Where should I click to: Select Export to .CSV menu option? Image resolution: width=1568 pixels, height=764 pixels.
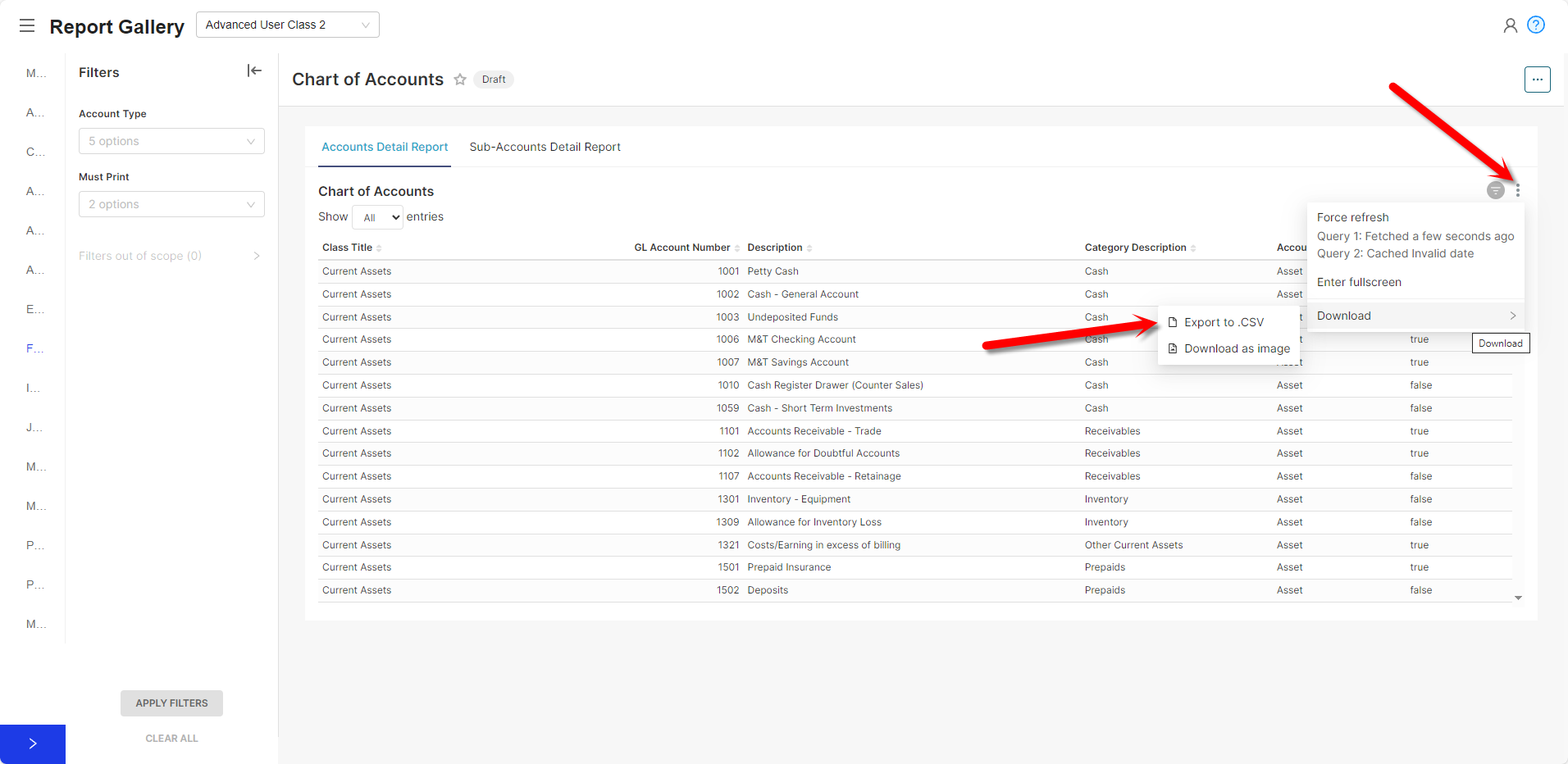point(1224,322)
